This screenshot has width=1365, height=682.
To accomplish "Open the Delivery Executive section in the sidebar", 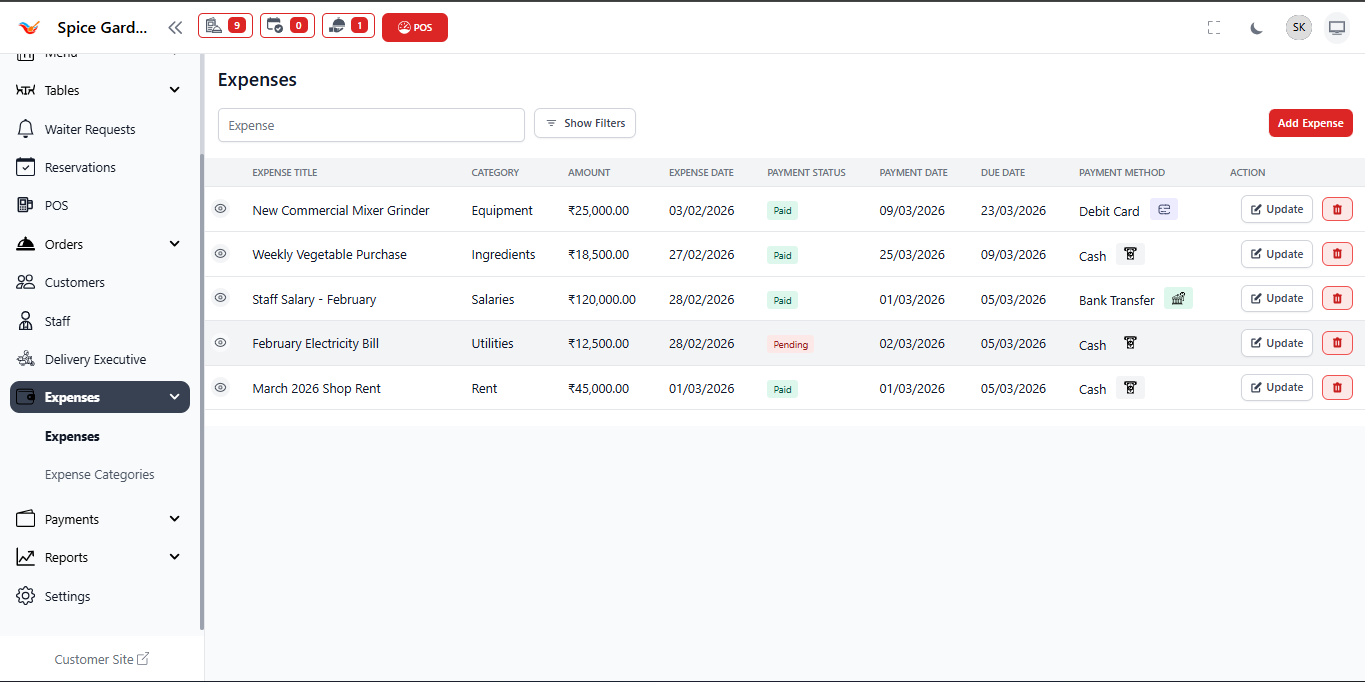I will pos(94,358).
